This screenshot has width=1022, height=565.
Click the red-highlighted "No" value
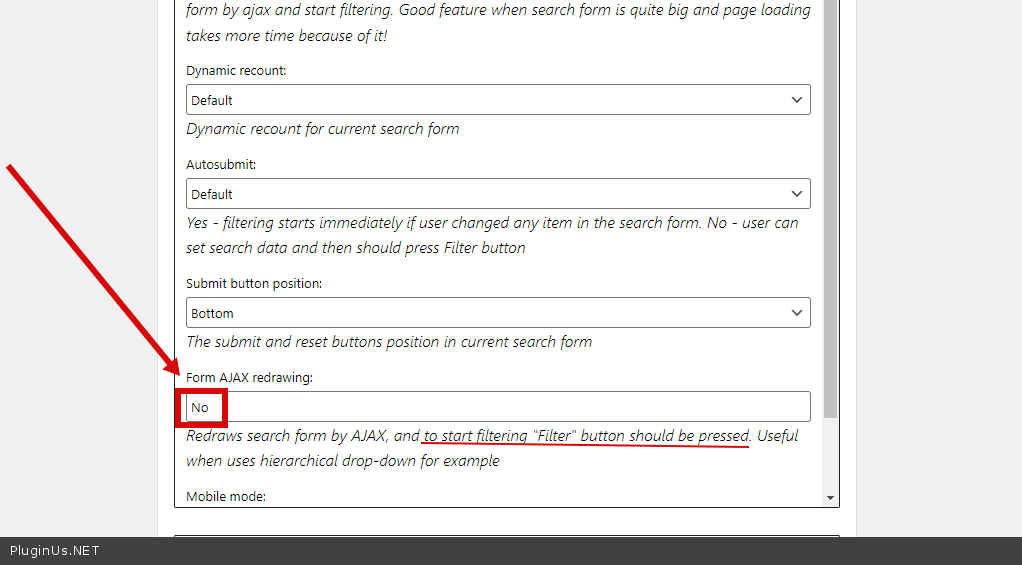(201, 407)
